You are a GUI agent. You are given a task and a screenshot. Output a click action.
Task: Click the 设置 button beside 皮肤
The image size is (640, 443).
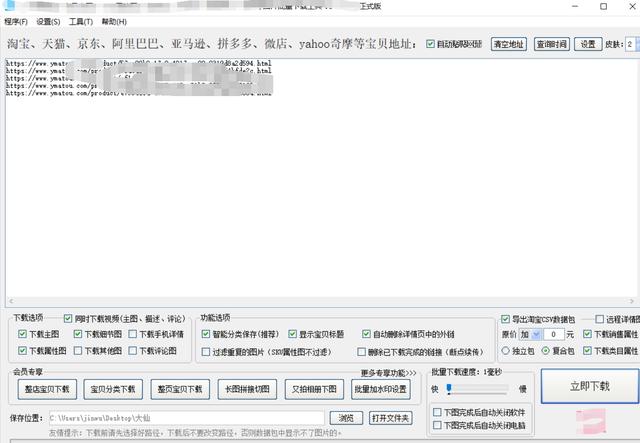[588, 44]
